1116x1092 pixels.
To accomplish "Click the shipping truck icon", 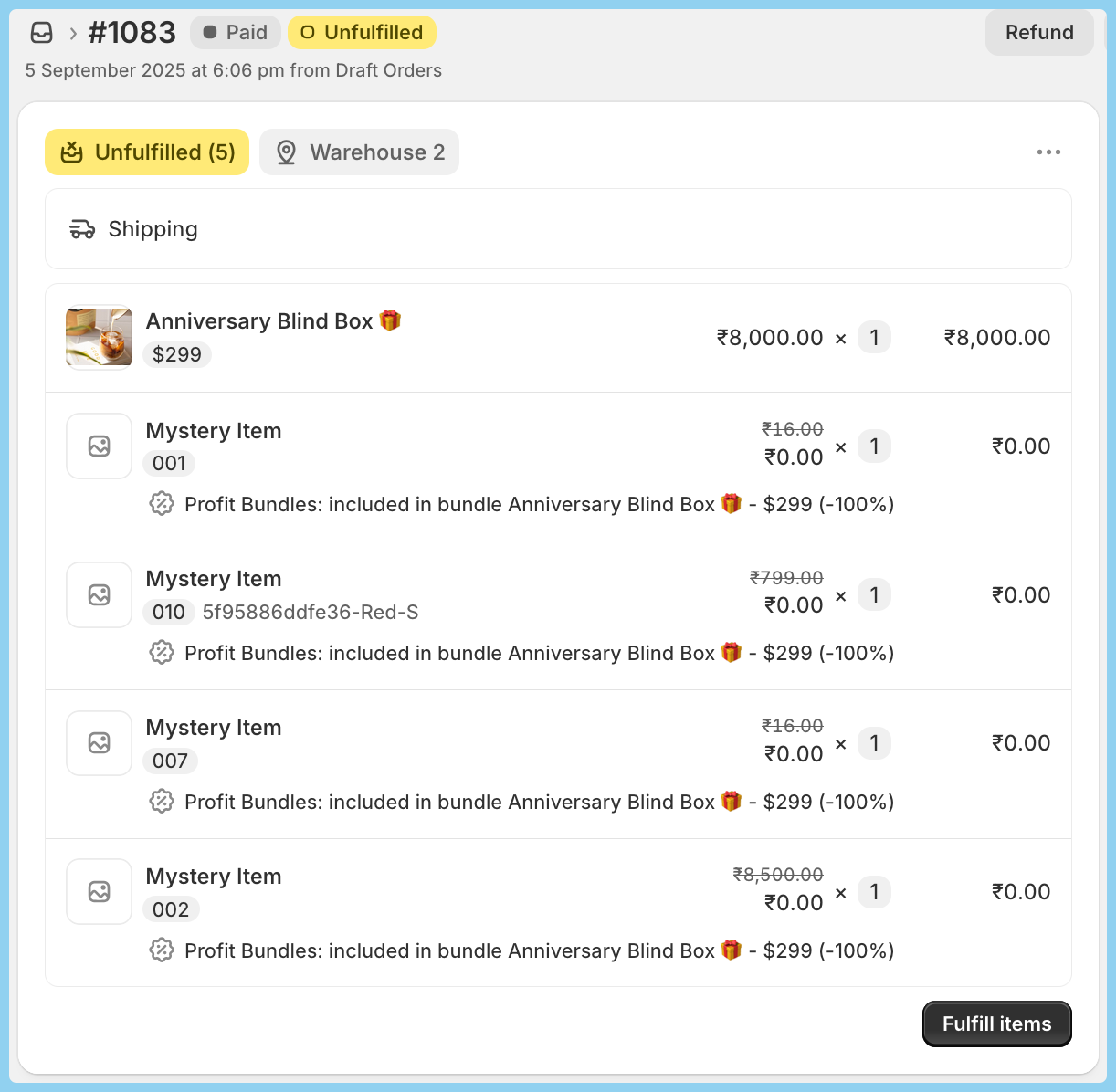I will pyautogui.click(x=82, y=229).
